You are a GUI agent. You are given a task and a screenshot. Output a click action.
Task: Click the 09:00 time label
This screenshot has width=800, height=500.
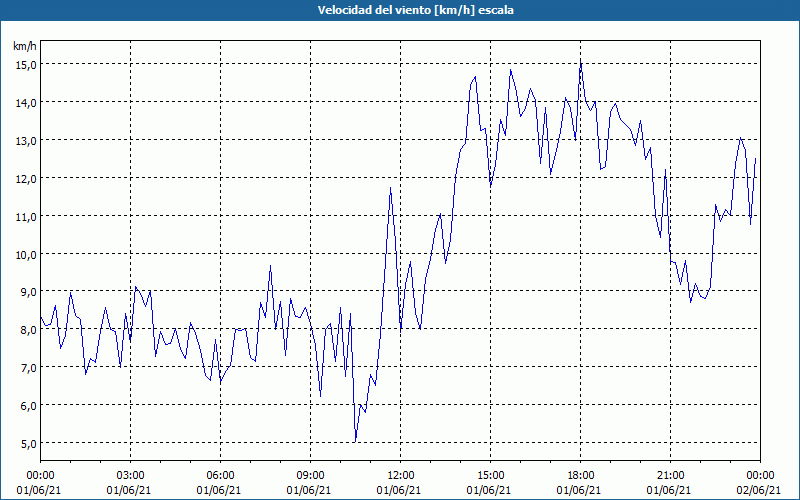(310, 476)
